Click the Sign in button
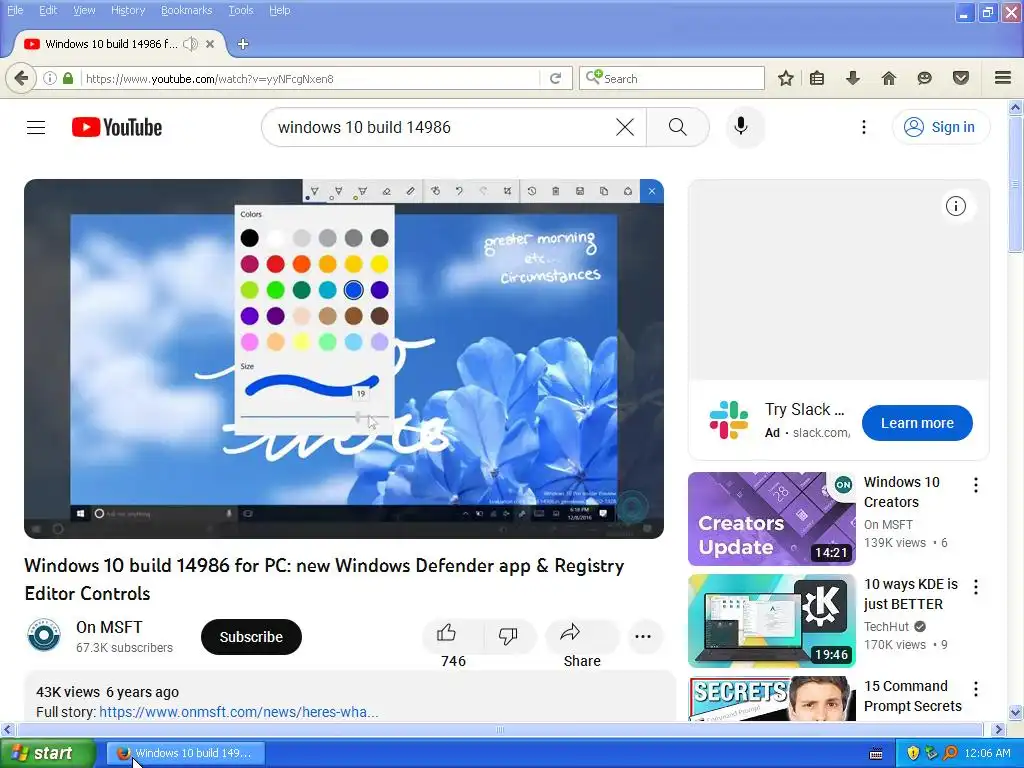This screenshot has height=768, width=1024. tap(940, 127)
